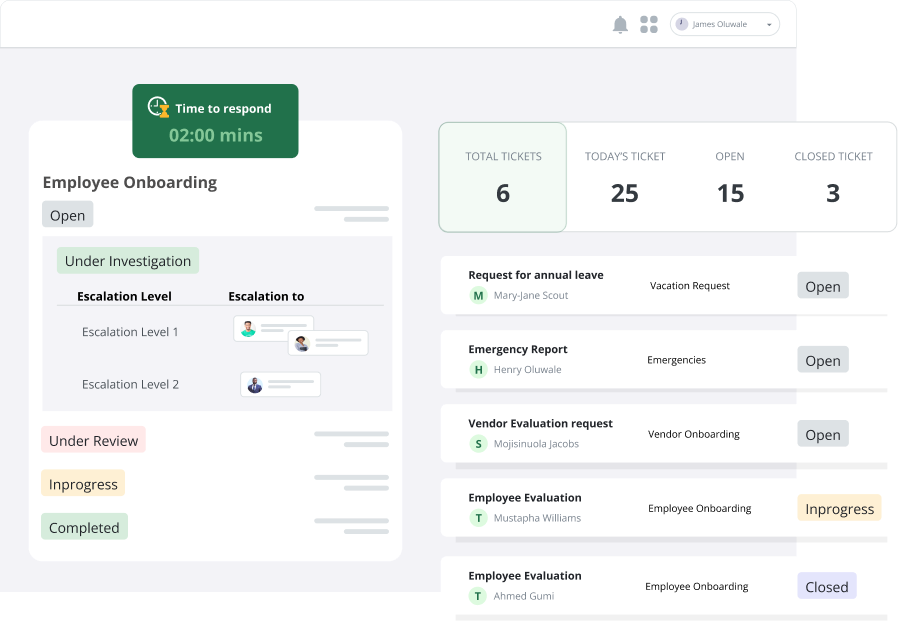
Task: Expand the Completed status section
Action: pos(84,527)
